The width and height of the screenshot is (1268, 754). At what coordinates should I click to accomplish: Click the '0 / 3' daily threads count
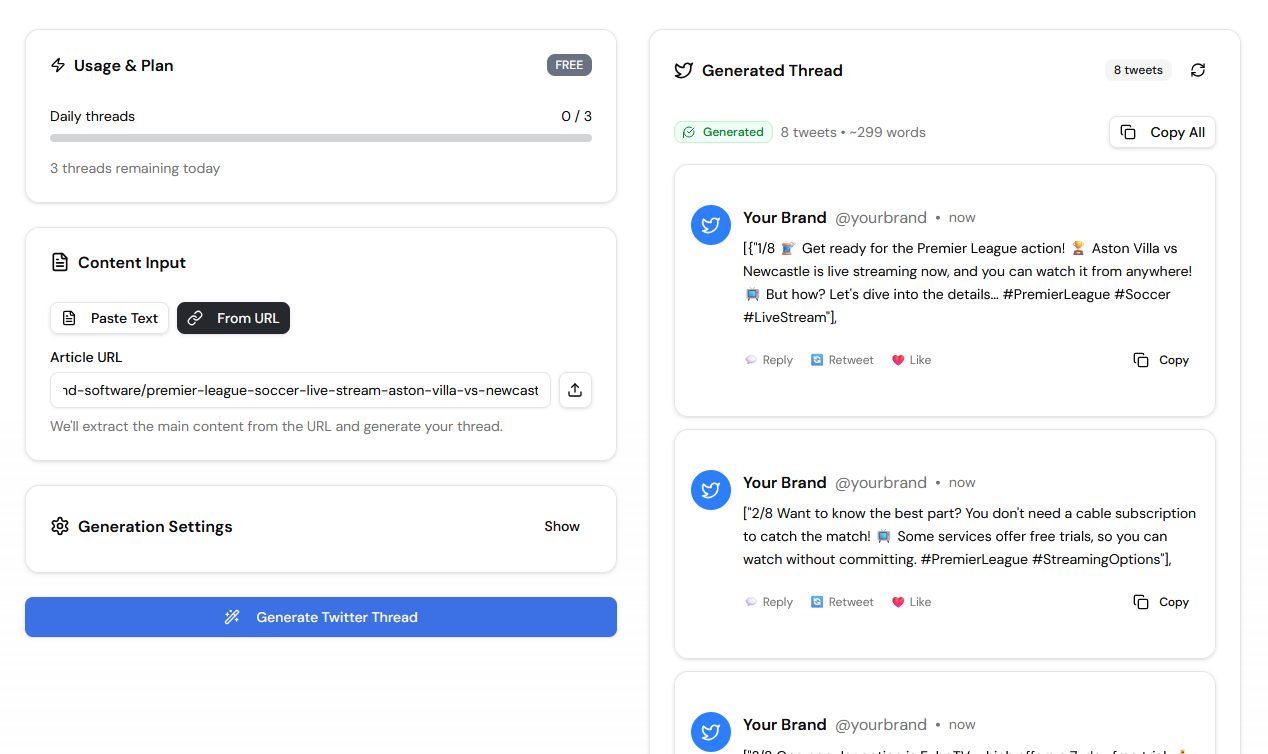click(x=576, y=116)
